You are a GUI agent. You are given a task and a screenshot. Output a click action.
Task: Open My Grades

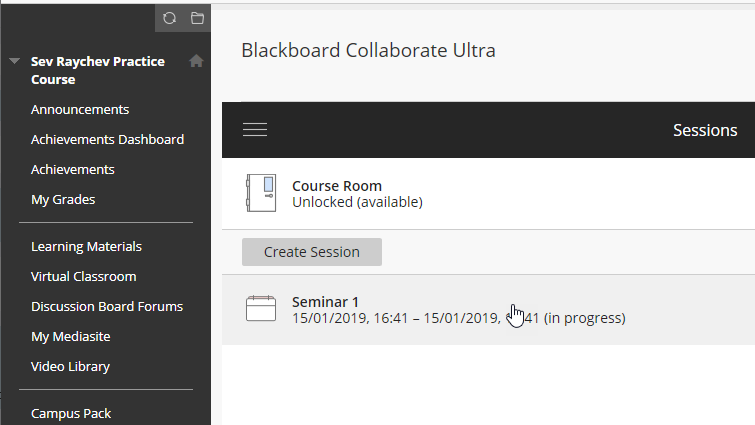point(63,199)
